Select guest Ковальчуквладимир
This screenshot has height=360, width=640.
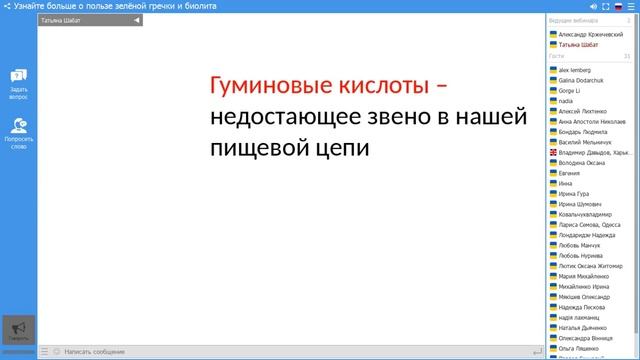[x=585, y=214]
